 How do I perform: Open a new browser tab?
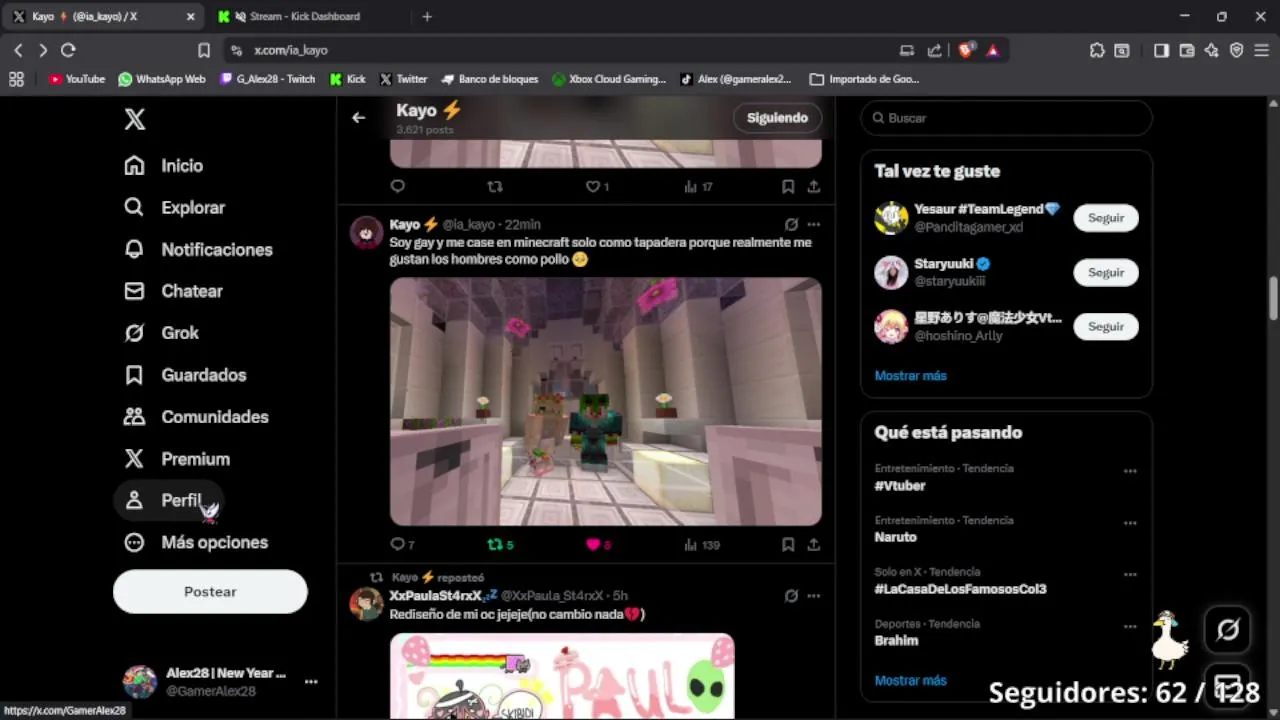pos(427,17)
